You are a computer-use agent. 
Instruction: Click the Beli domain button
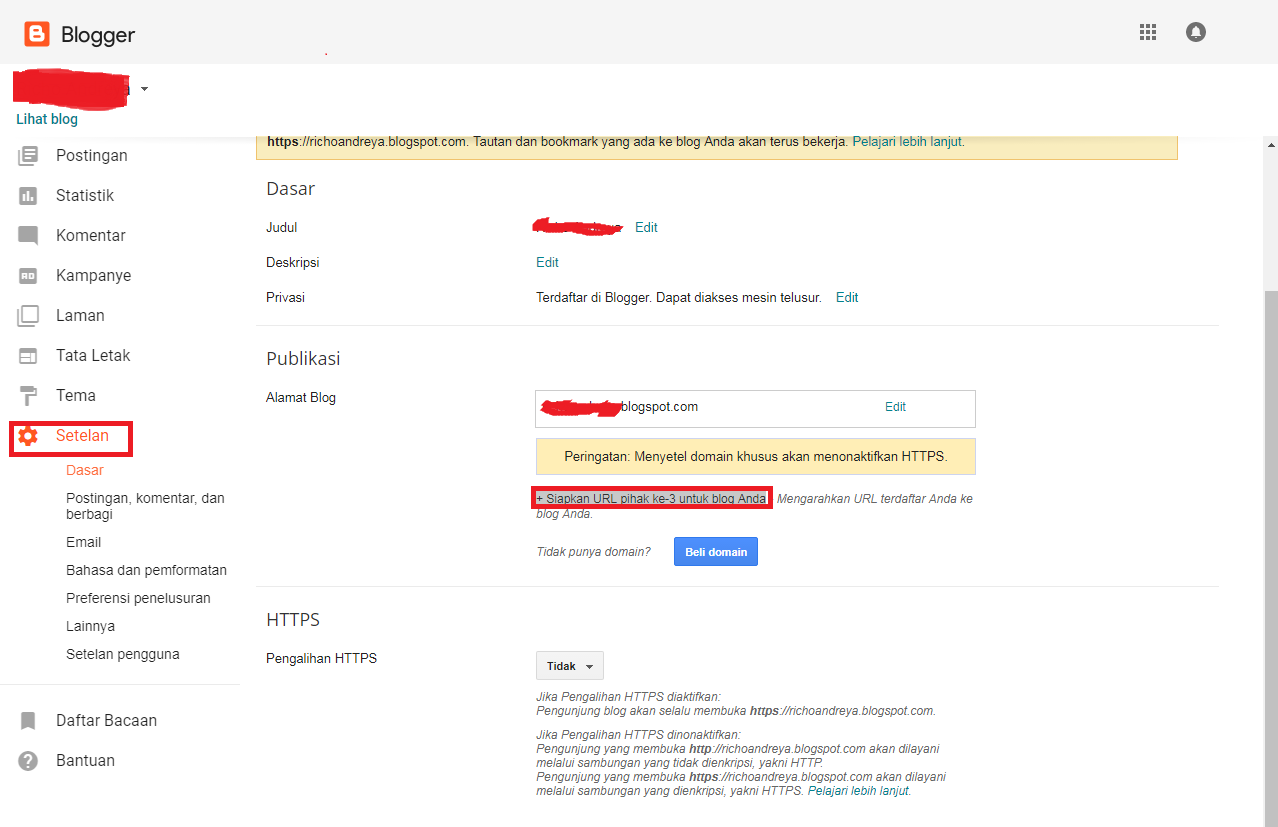point(715,552)
